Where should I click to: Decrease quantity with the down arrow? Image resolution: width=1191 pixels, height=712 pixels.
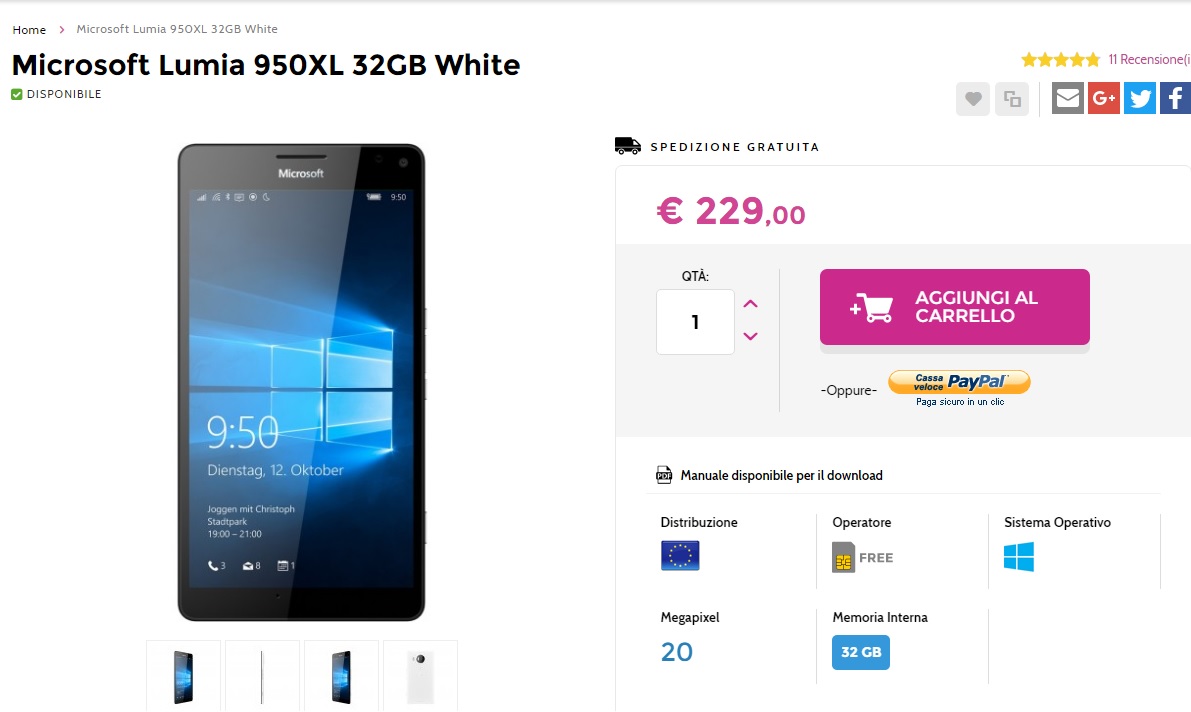click(x=750, y=336)
